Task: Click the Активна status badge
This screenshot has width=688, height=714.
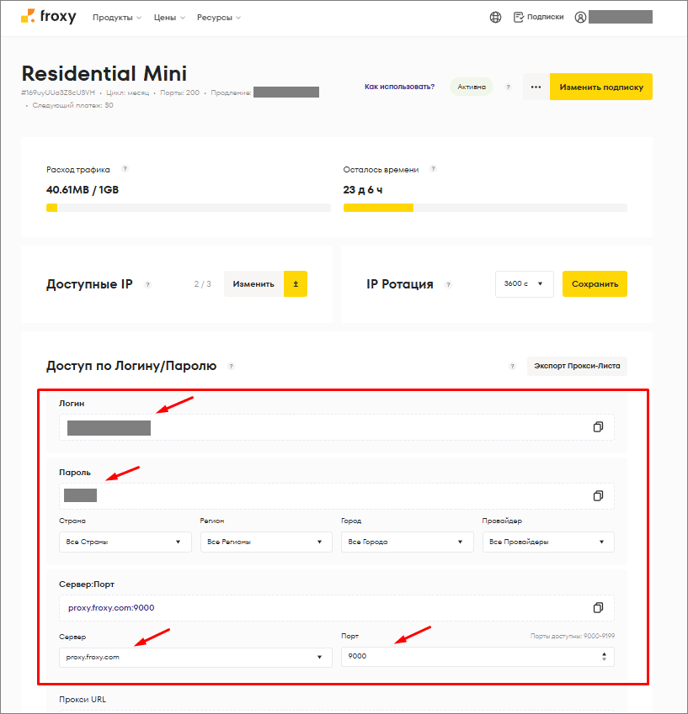Action: [x=471, y=87]
